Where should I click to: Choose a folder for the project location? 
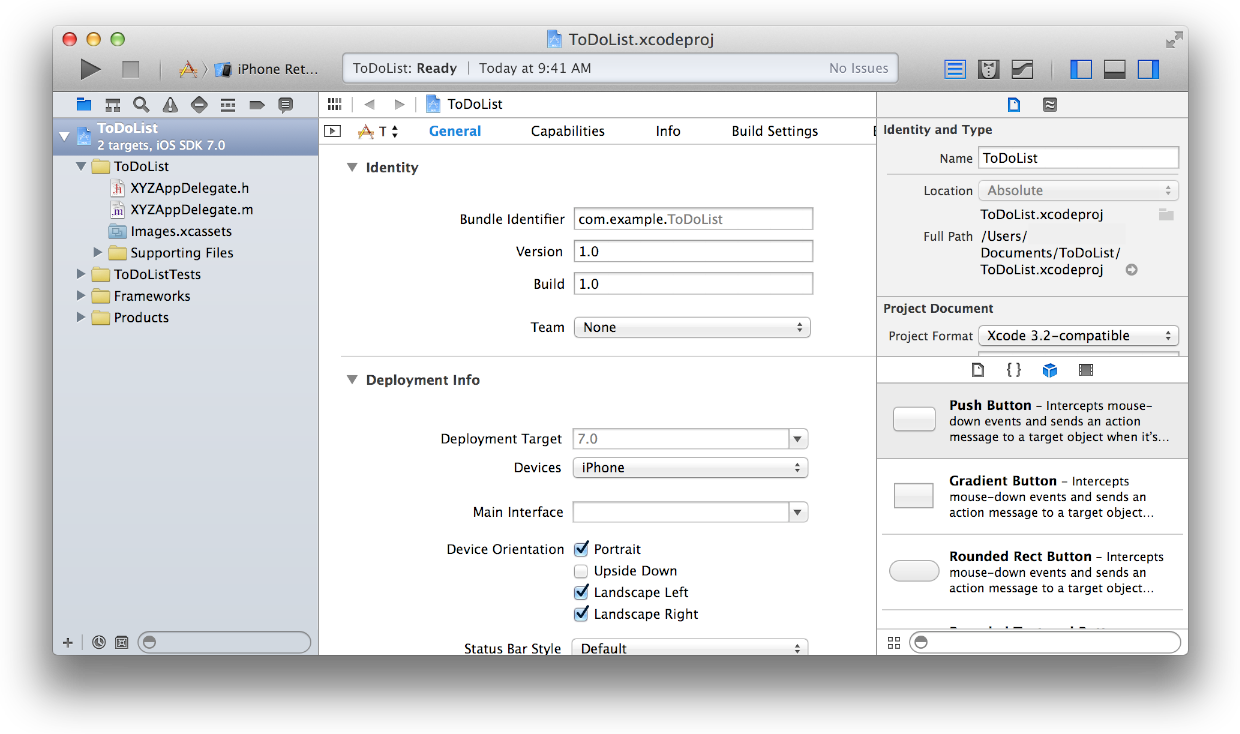pyautogui.click(x=1166, y=214)
